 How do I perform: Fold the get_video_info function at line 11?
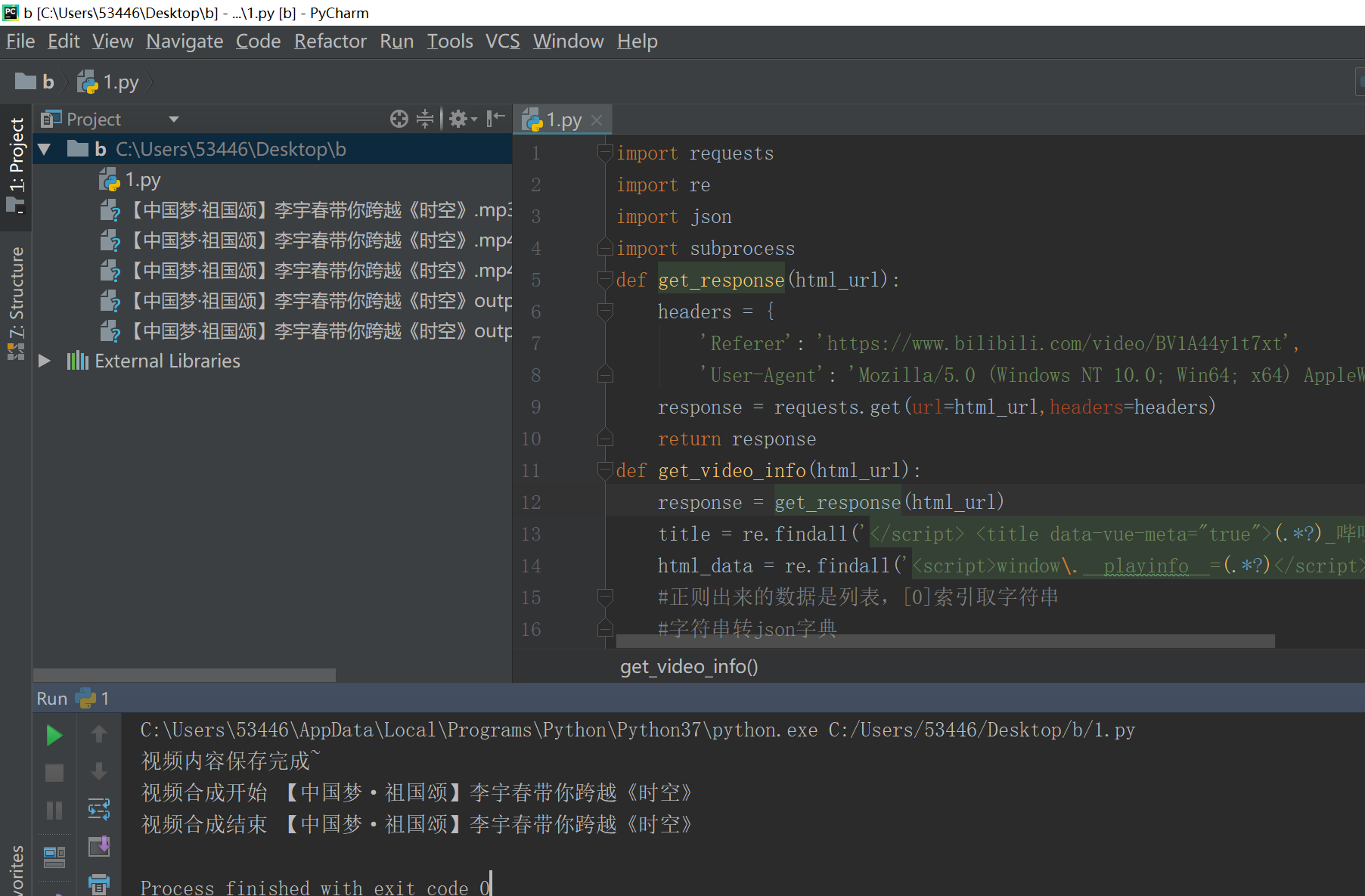coord(605,470)
